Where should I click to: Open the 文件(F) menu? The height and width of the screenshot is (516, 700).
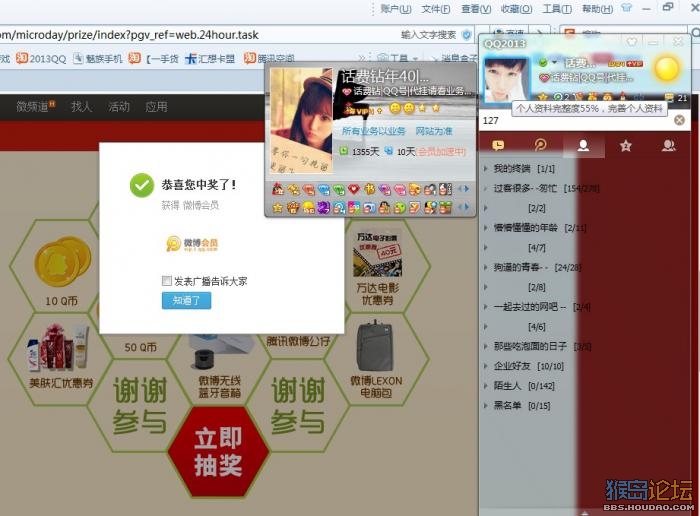click(x=436, y=8)
